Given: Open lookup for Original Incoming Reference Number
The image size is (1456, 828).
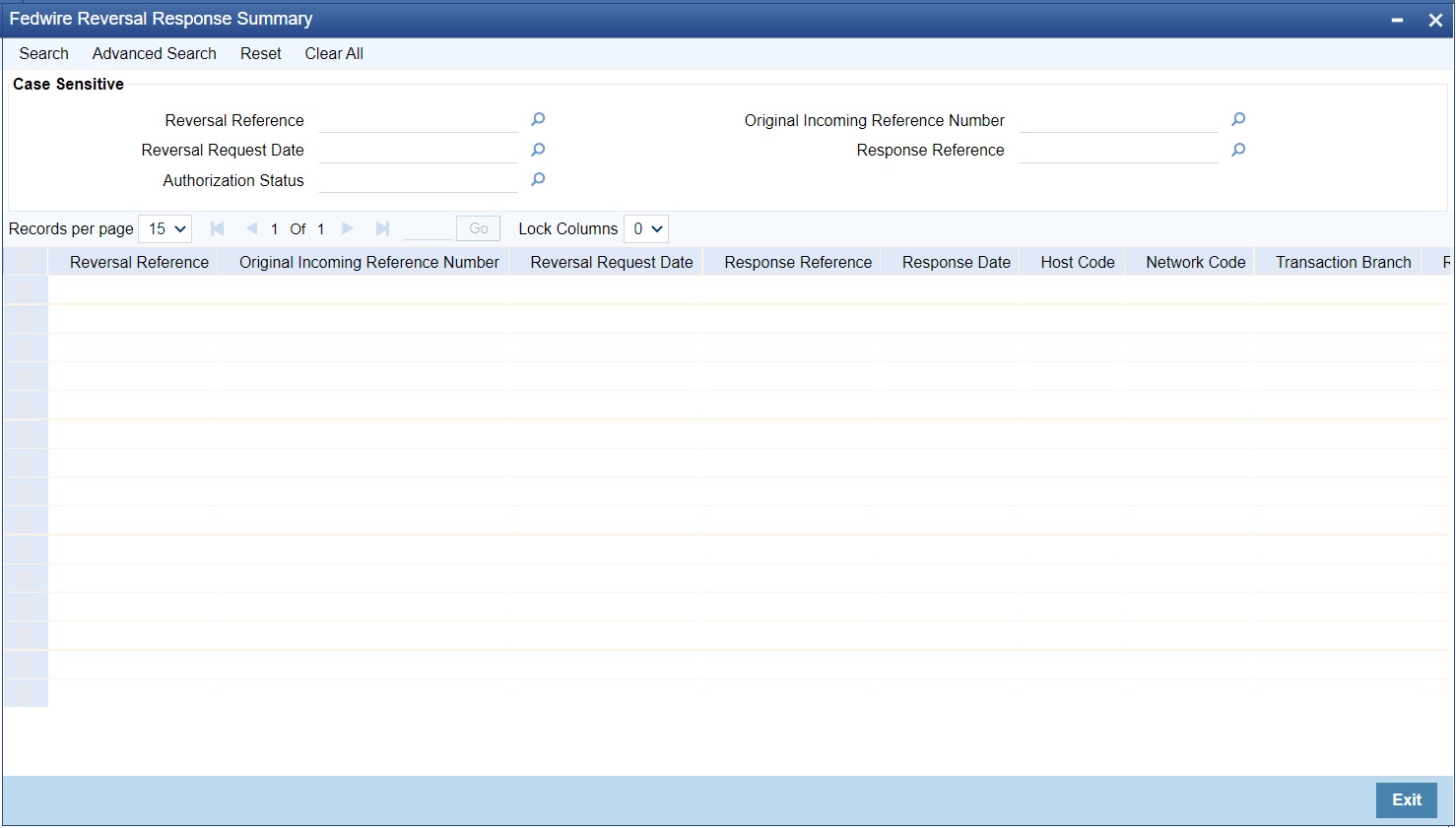Looking at the screenshot, I should [x=1238, y=119].
